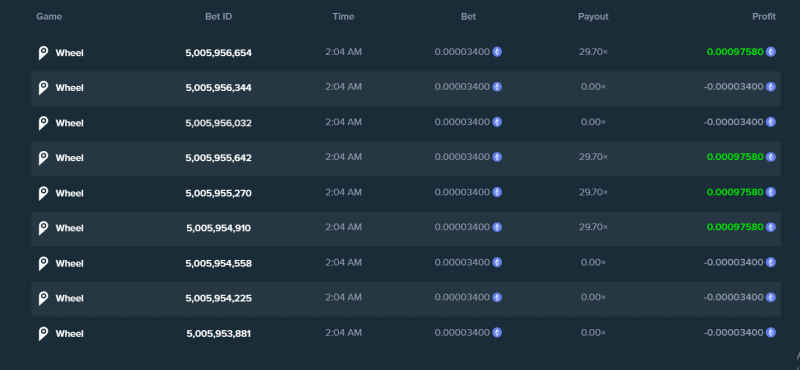Click profit -0.00003400 in row 5,005,953,881
800x370 pixels.
tap(733, 332)
